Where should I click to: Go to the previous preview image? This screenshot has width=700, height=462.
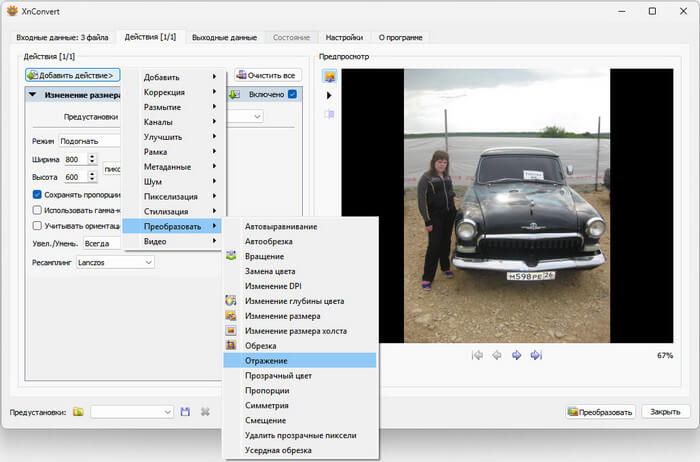[497, 355]
